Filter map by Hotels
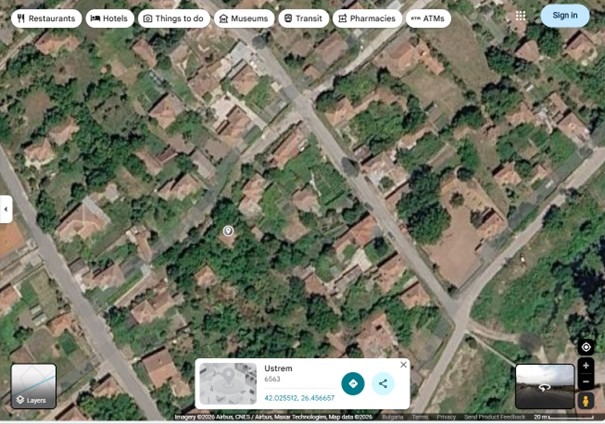This screenshot has height=424, width=605. click(109, 18)
